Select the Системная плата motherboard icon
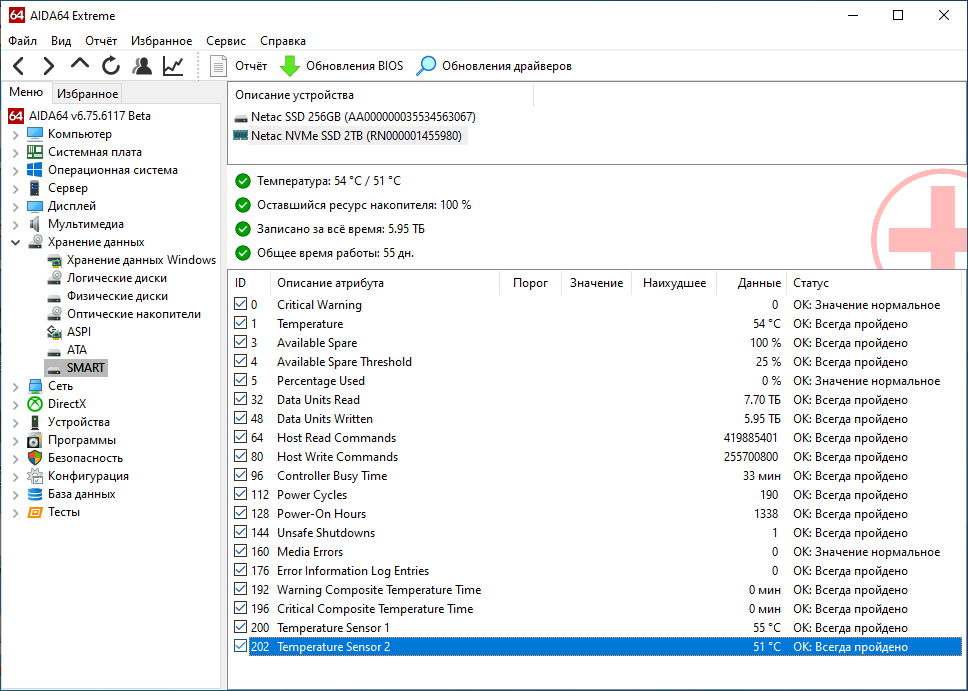Screen dimensions: 968x691 point(35,152)
